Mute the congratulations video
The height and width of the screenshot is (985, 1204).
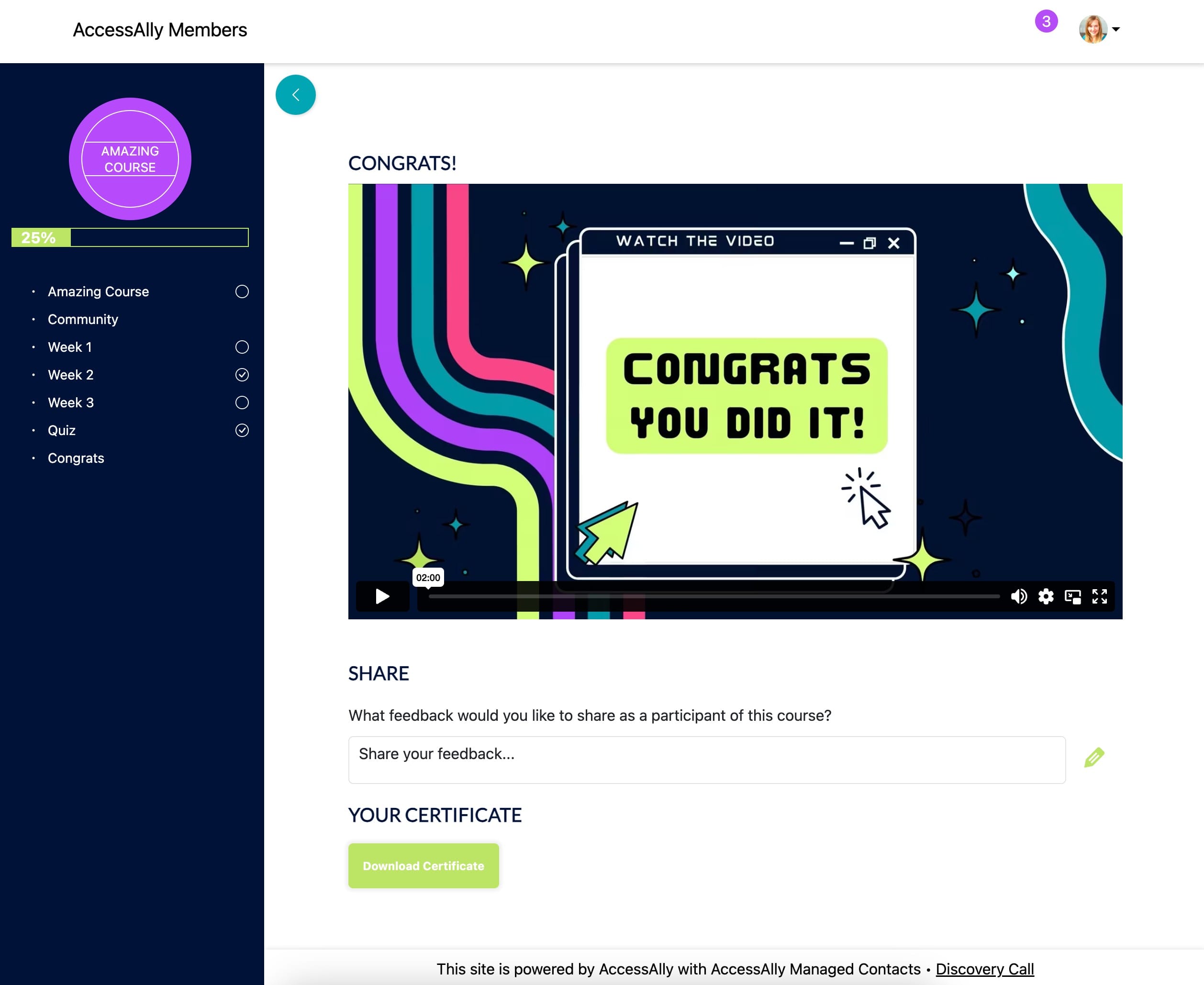click(x=1018, y=596)
